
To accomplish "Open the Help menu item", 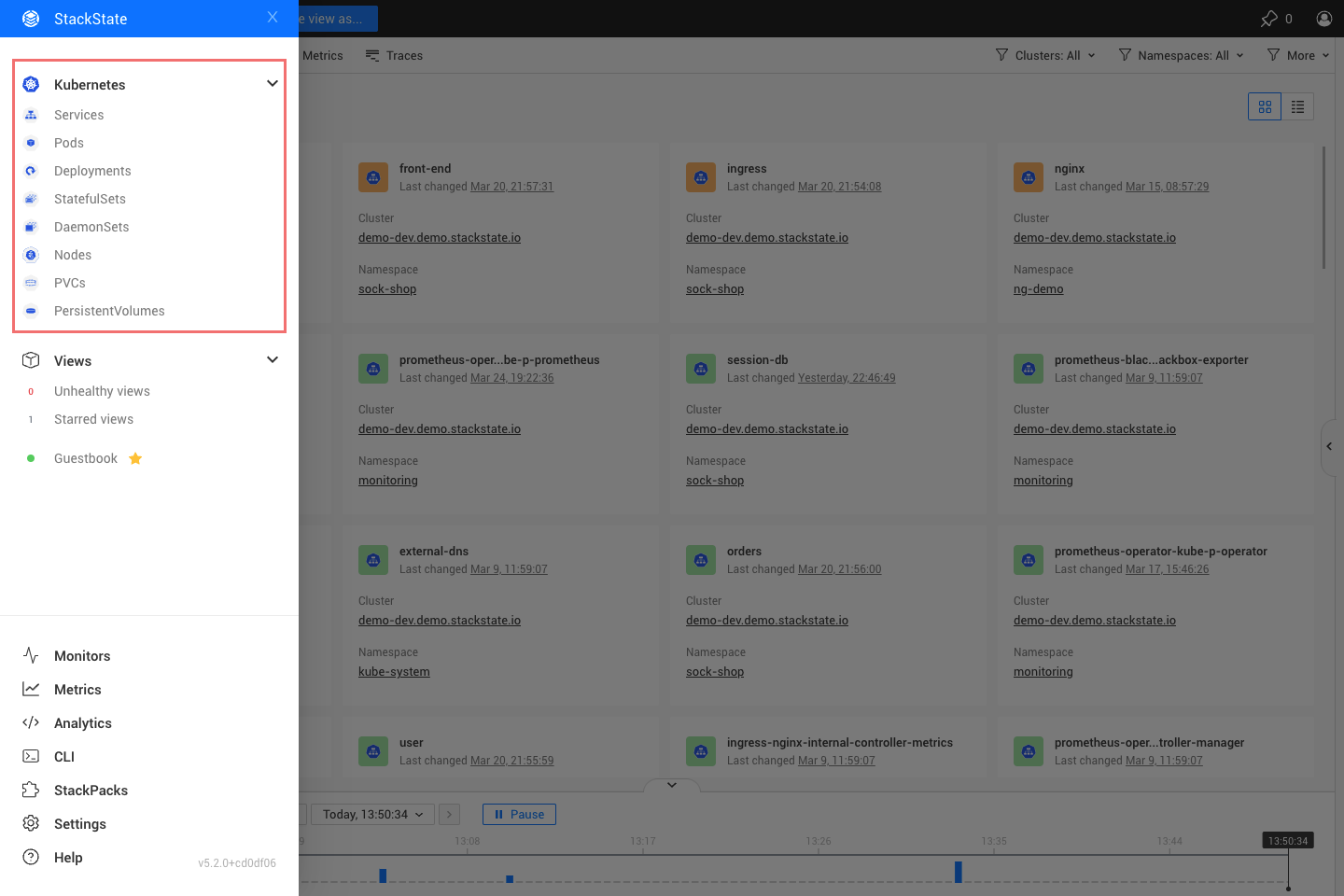I will 68,858.
